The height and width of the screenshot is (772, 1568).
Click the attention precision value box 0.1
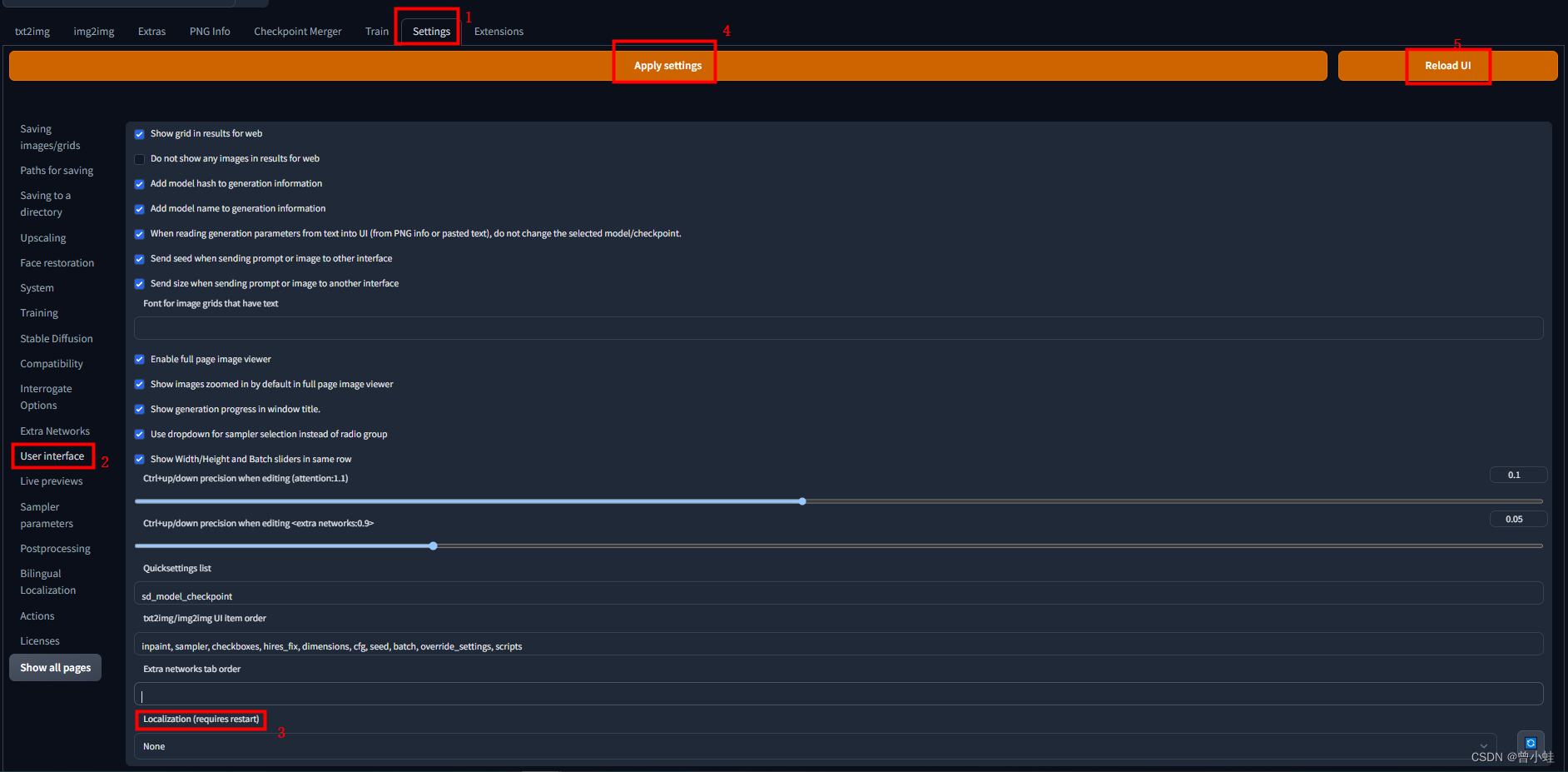pyautogui.click(x=1518, y=475)
